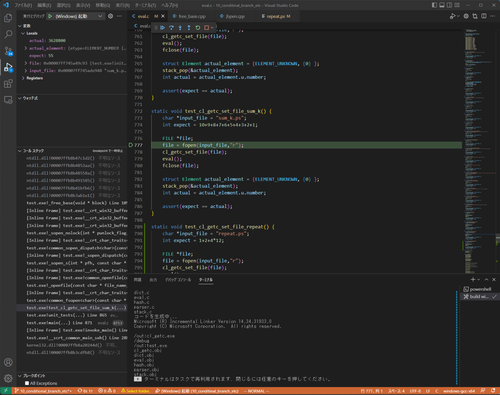Screen dimensions: 500x395
Task: Open the ファイル (File) menu
Action: pos(23,5)
